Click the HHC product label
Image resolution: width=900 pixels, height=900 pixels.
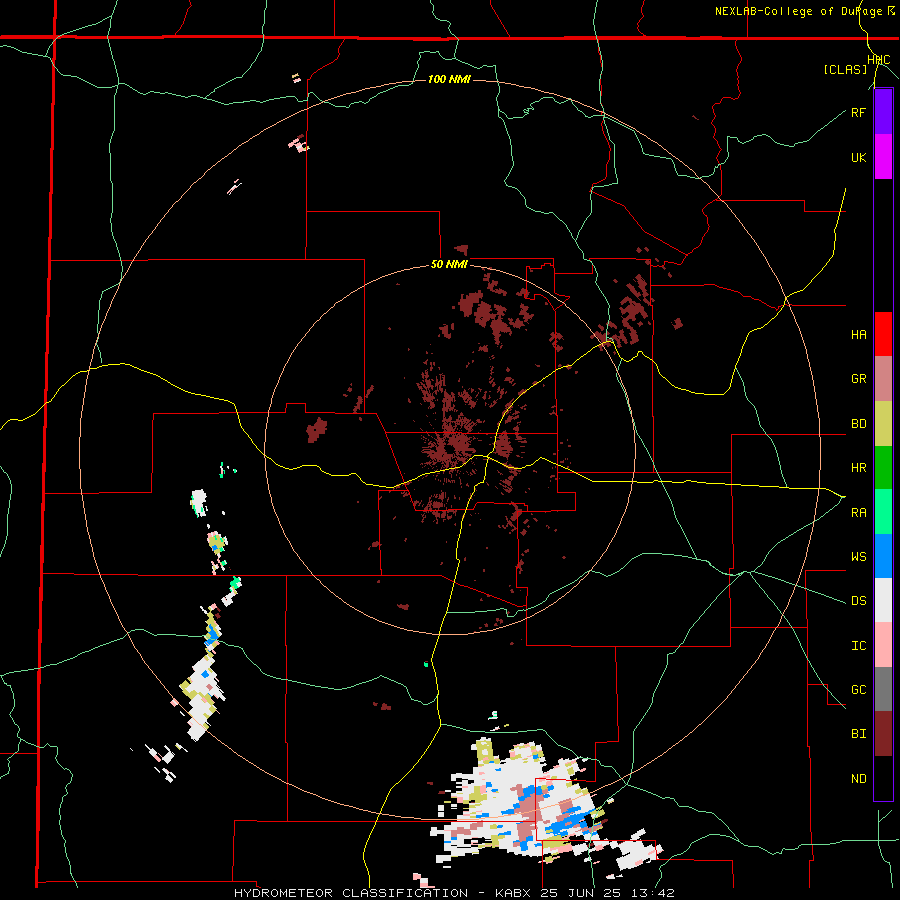[879, 60]
